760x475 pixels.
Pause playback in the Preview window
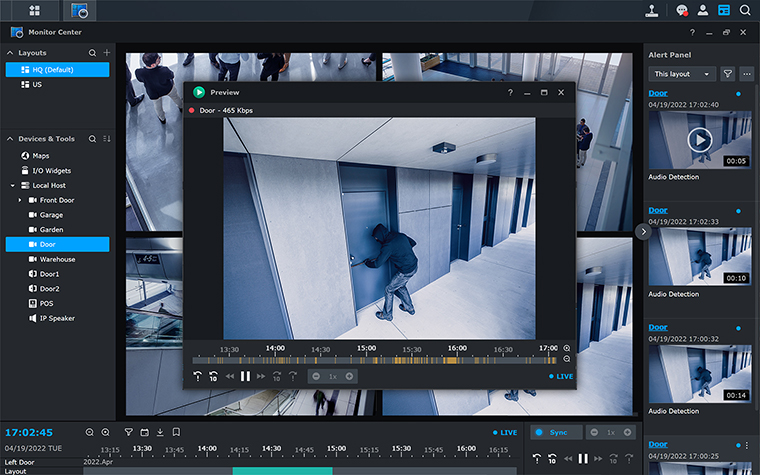pyautogui.click(x=245, y=376)
